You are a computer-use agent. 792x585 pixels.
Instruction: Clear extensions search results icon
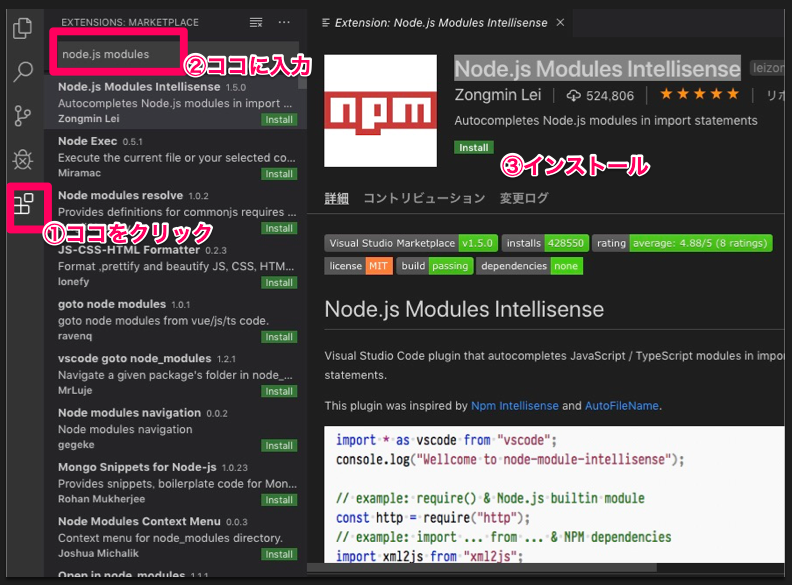click(256, 22)
